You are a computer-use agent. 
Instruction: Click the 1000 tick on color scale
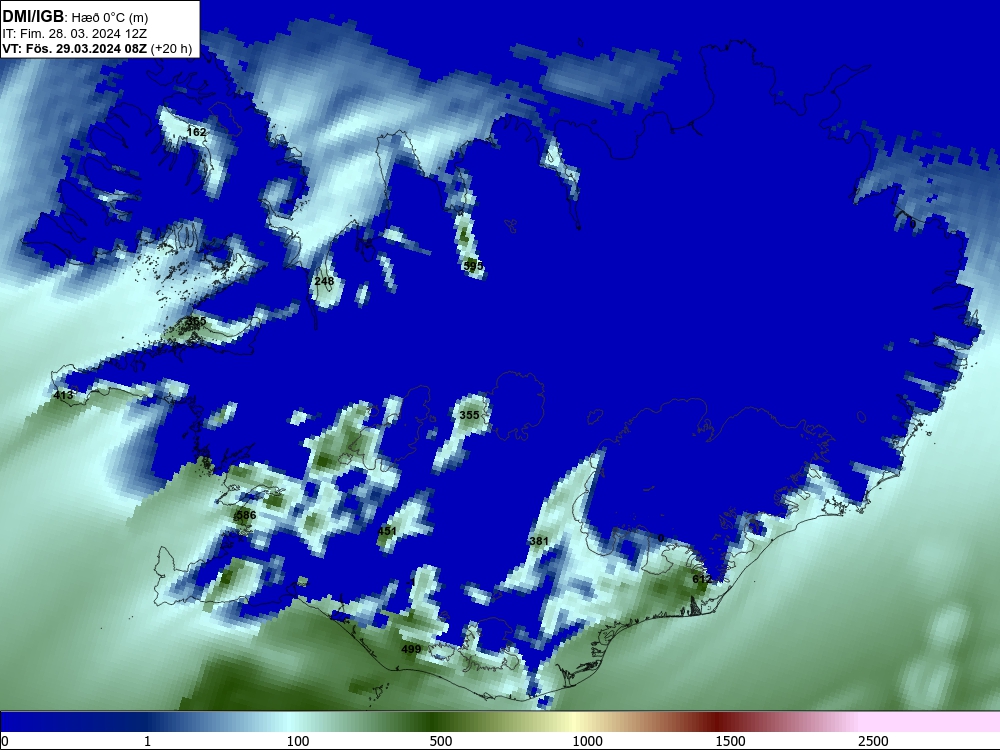click(587, 741)
